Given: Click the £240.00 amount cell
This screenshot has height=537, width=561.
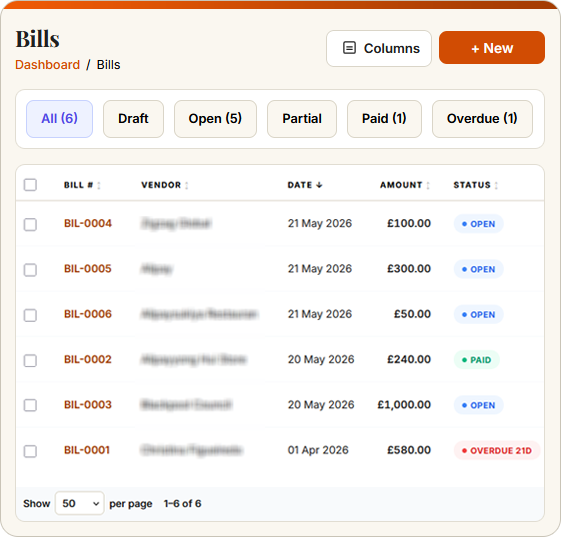Looking at the screenshot, I should (x=409, y=359).
